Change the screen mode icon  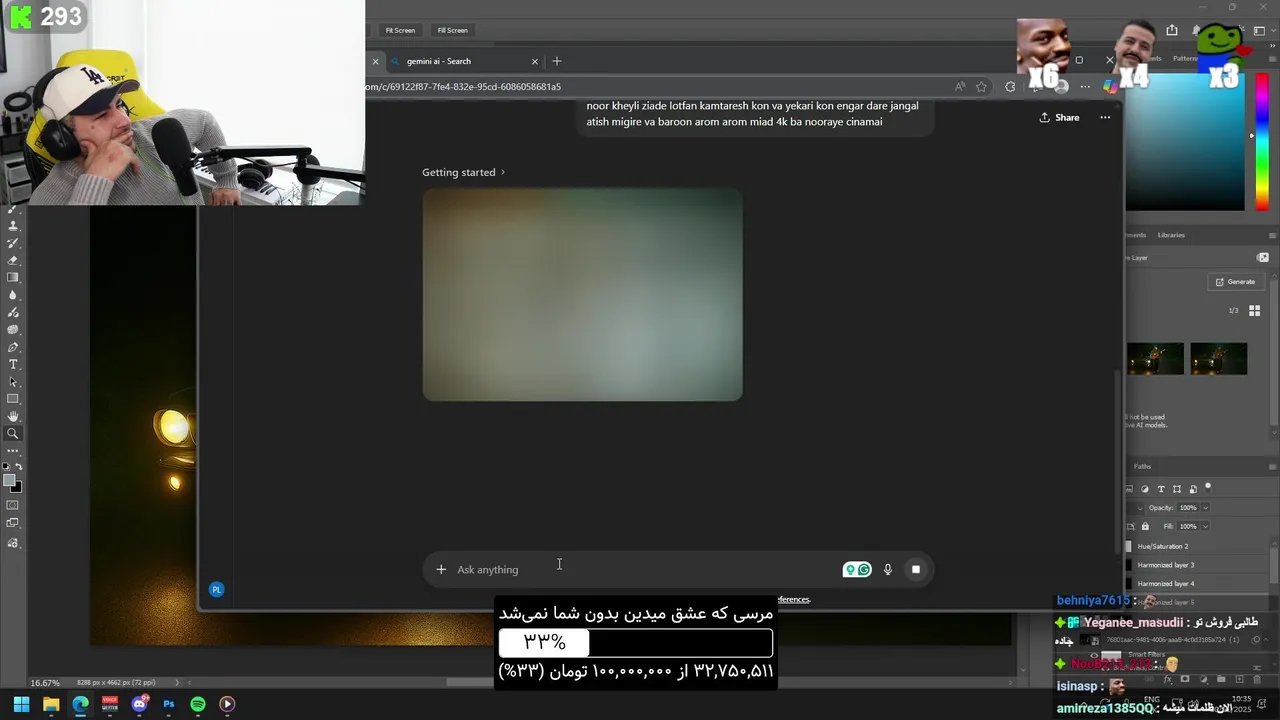pyautogui.click(x=13, y=523)
